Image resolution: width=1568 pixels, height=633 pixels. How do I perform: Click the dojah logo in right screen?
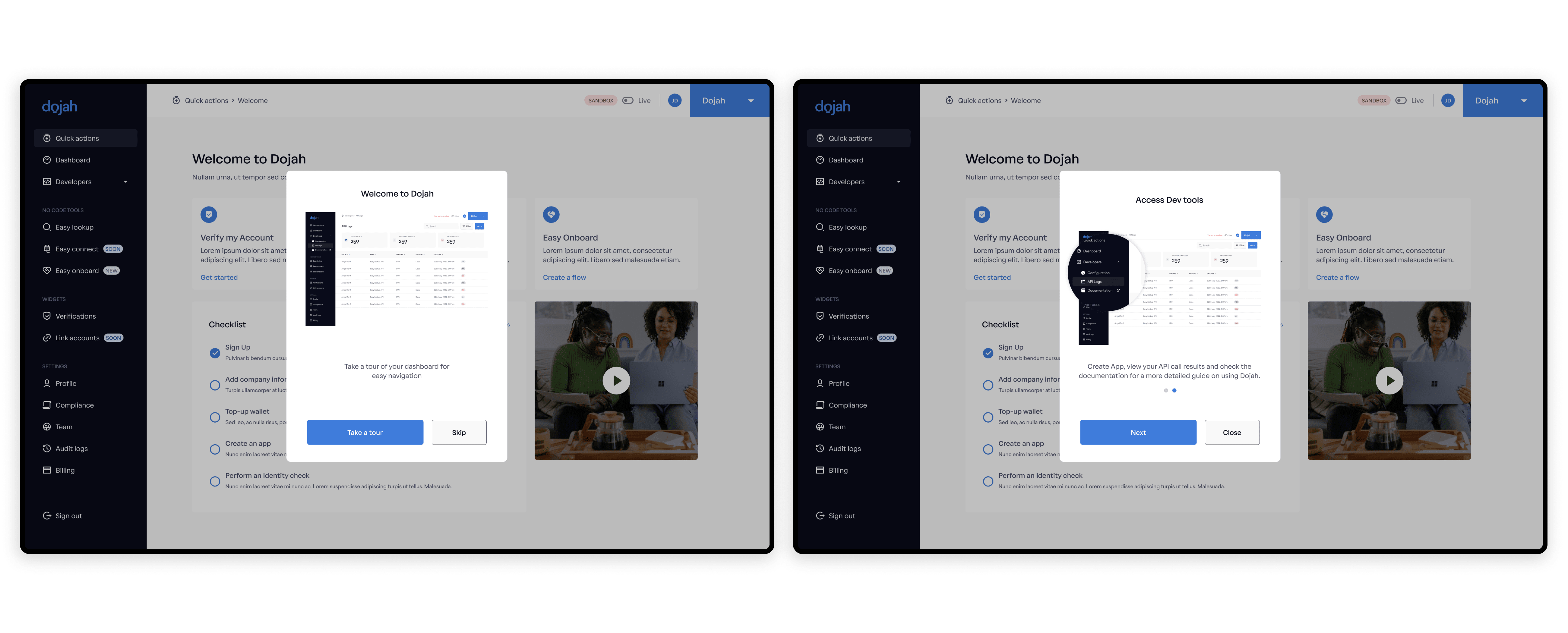click(833, 106)
